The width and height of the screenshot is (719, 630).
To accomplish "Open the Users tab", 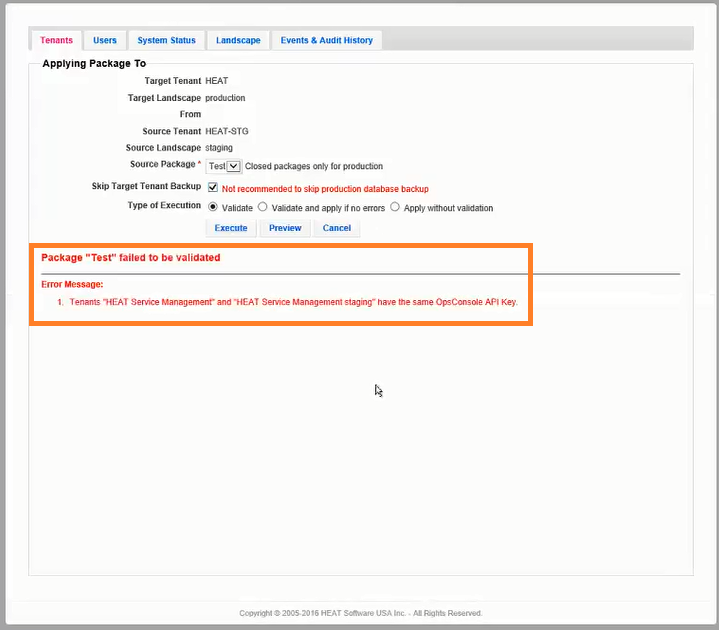I will [x=105, y=40].
